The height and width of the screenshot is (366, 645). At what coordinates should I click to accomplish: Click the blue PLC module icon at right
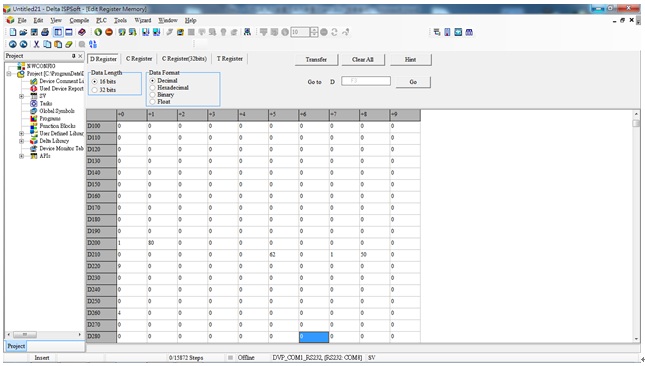(447, 32)
